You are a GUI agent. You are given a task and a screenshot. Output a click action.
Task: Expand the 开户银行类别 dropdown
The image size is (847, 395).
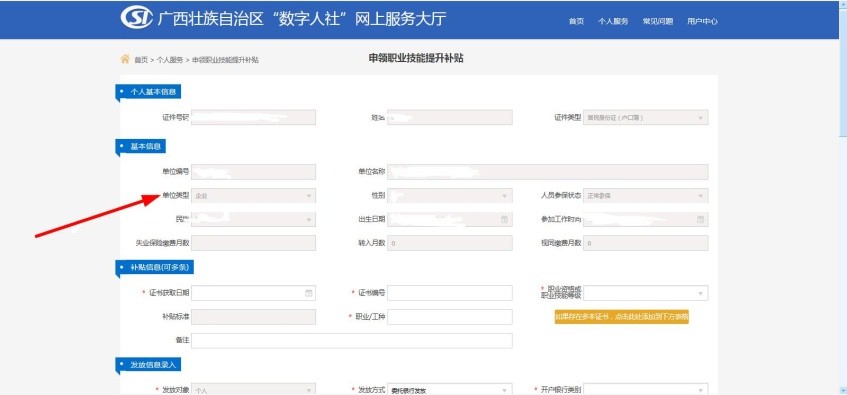coord(645,389)
